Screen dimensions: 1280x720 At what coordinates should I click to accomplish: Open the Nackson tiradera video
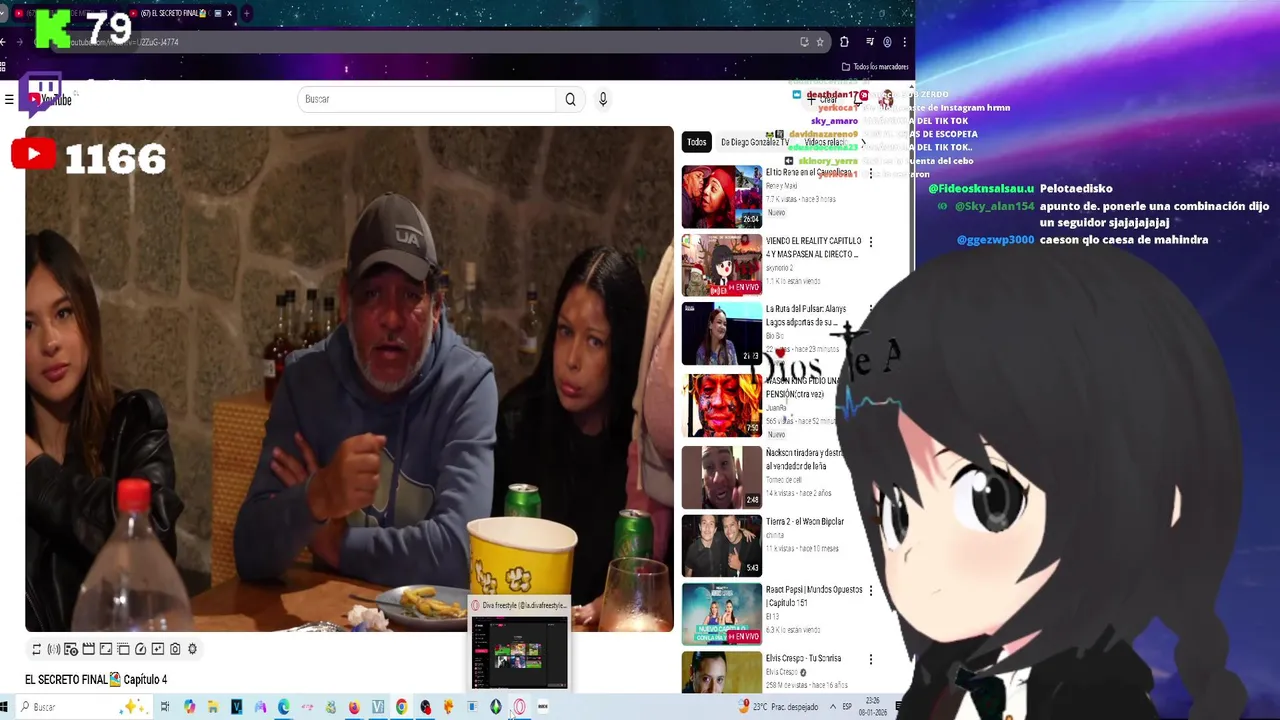[x=805, y=459]
